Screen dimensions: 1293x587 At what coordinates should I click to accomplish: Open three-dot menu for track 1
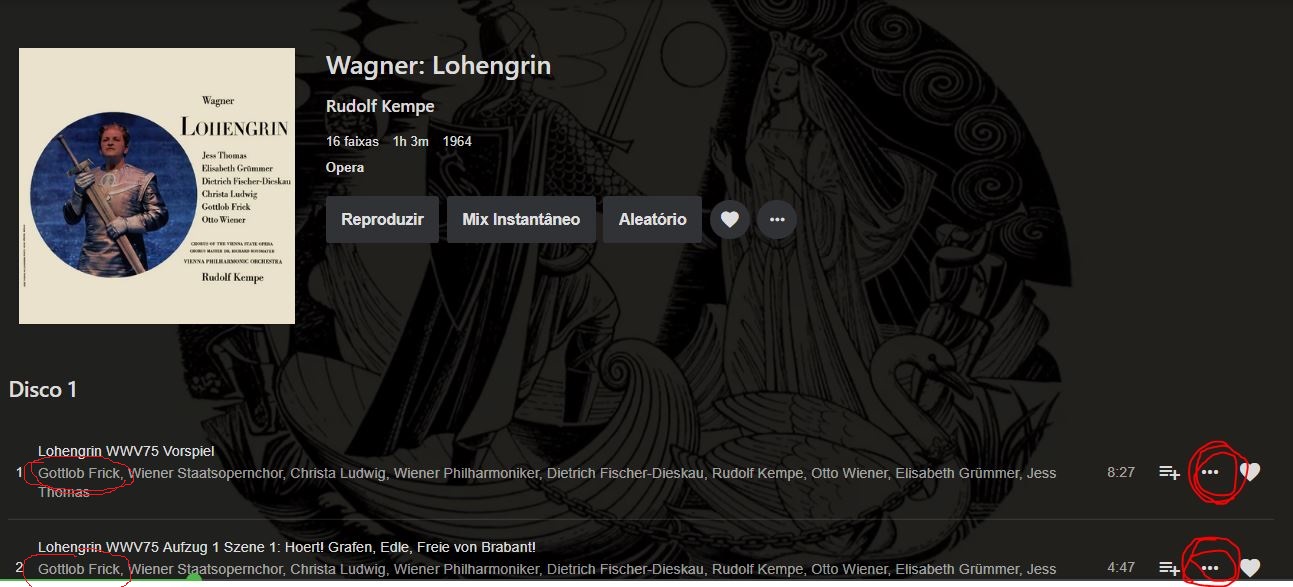(x=1210, y=472)
